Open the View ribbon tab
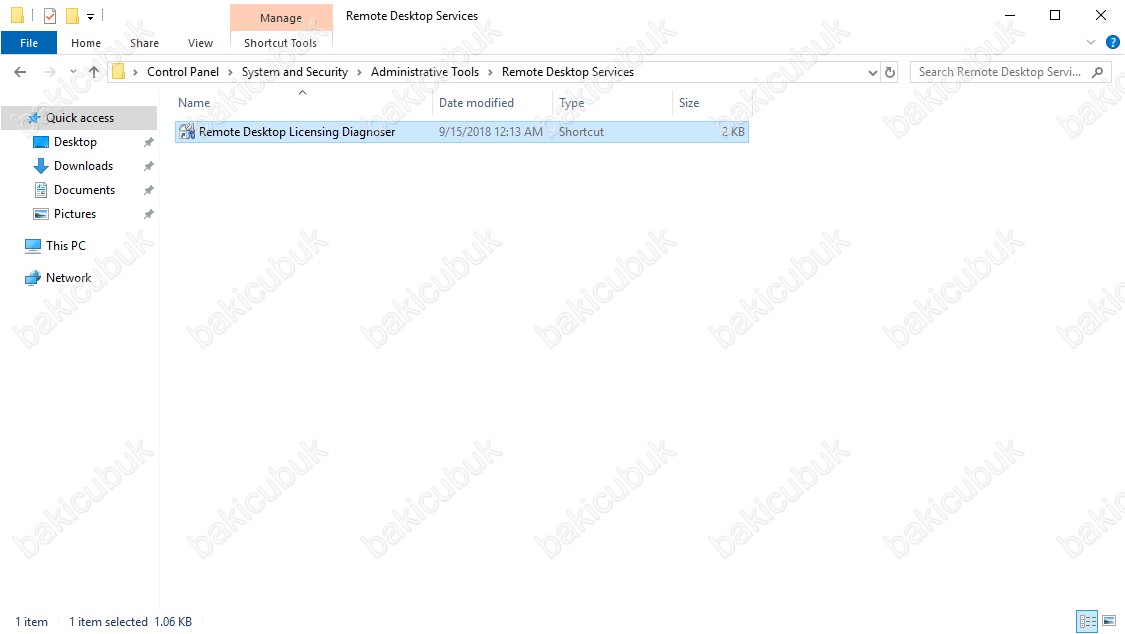 [x=200, y=43]
